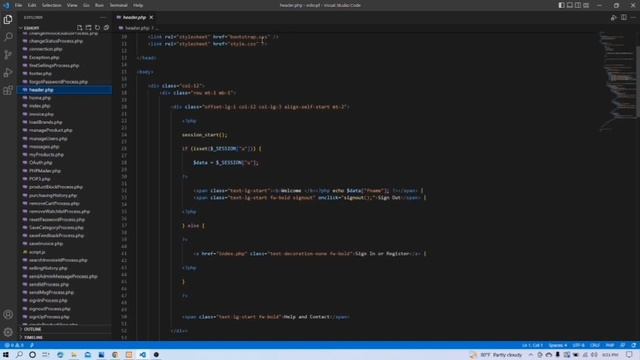Click the notifications bell in status bar
640x360 pixels.
pyautogui.click(x=633, y=345)
